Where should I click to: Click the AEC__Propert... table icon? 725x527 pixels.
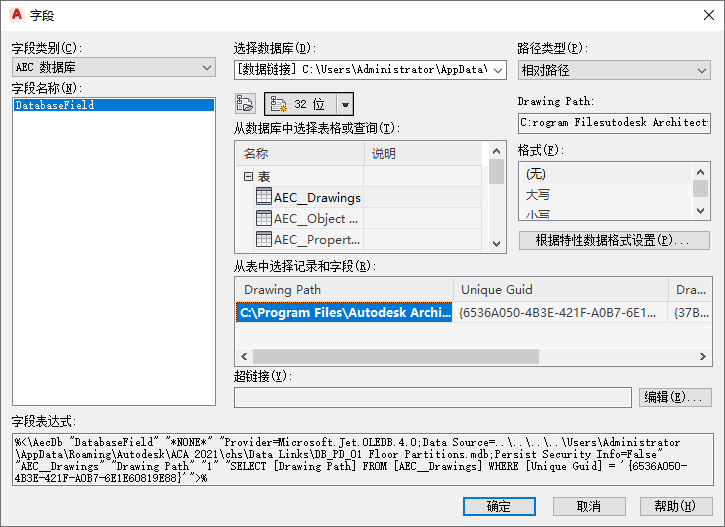click(264, 239)
